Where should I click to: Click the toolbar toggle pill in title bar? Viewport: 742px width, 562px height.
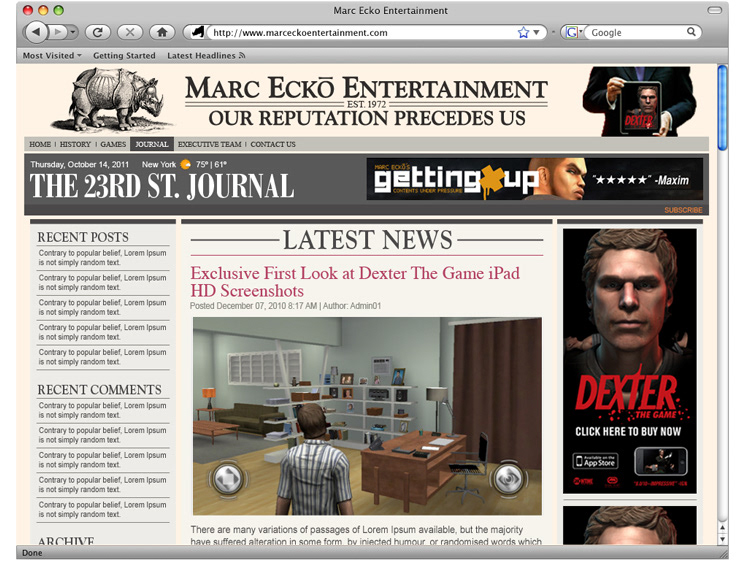tap(714, 10)
